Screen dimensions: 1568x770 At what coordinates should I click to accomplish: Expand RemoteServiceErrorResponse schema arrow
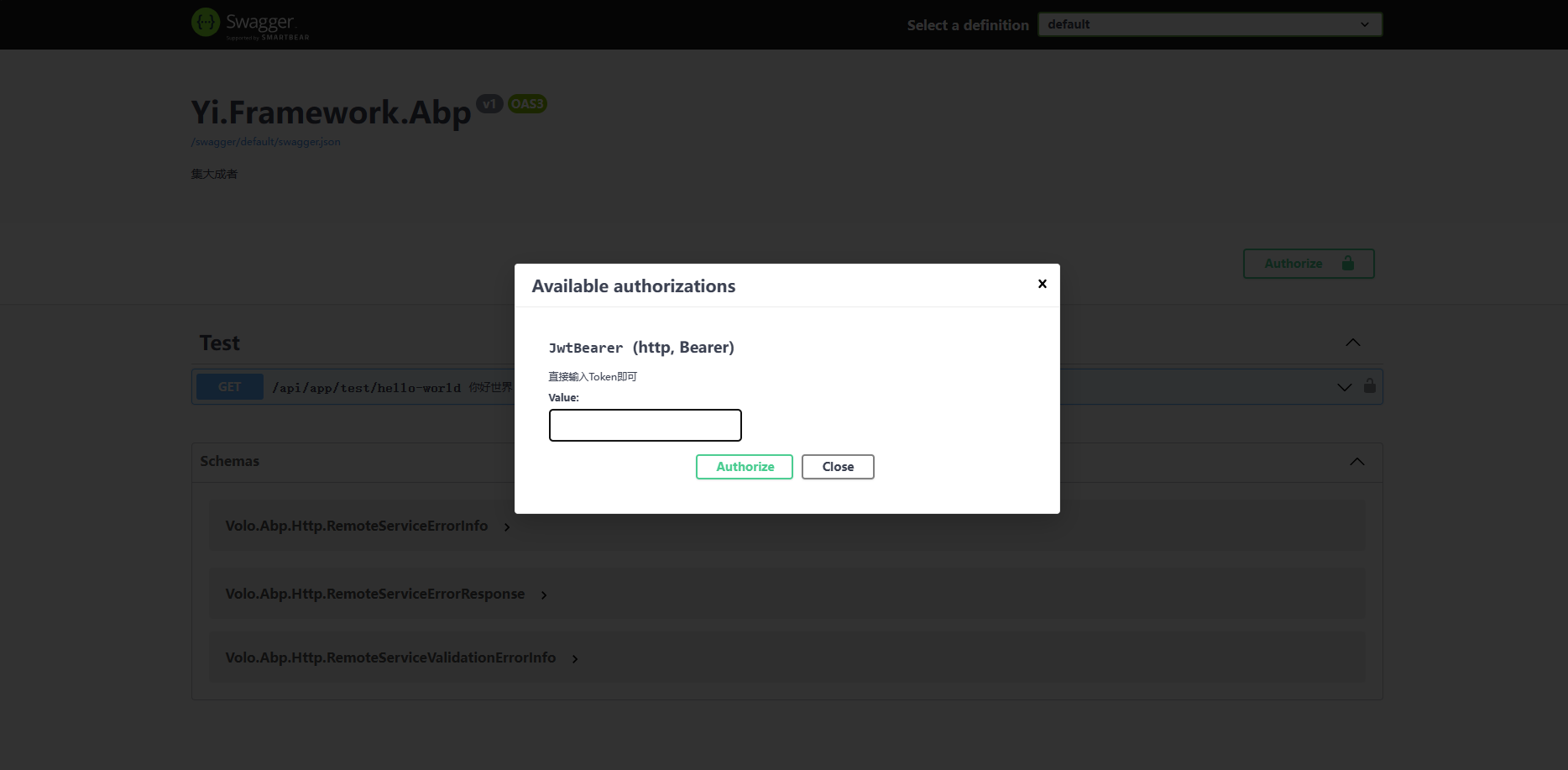pos(544,595)
